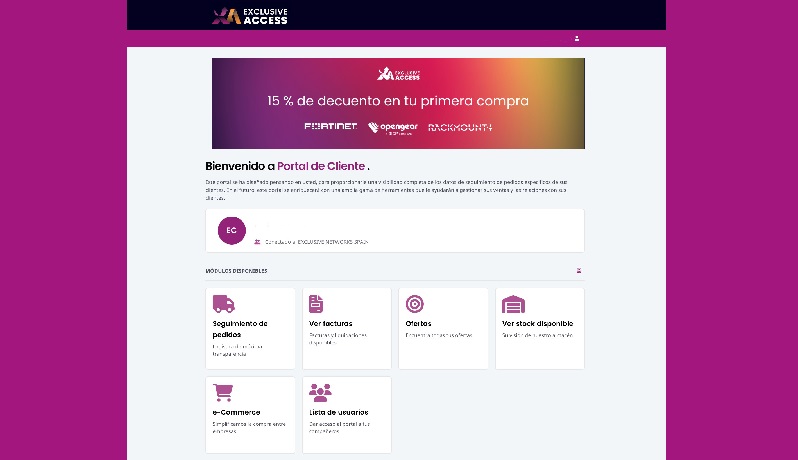Viewport: 798px width, 460px height.
Task: Go to Ver stock disponible title
Action: click(x=537, y=323)
